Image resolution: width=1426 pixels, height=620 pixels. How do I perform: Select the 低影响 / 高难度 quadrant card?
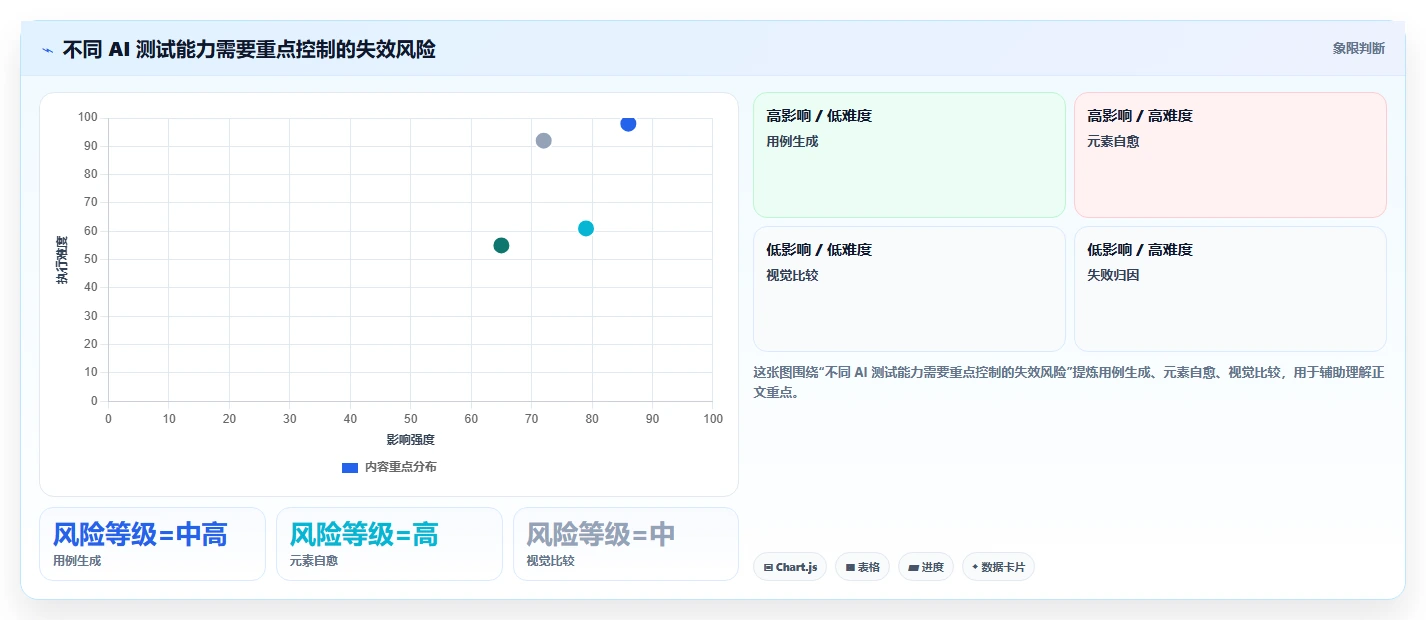pyautogui.click(x=1230, y=289)
